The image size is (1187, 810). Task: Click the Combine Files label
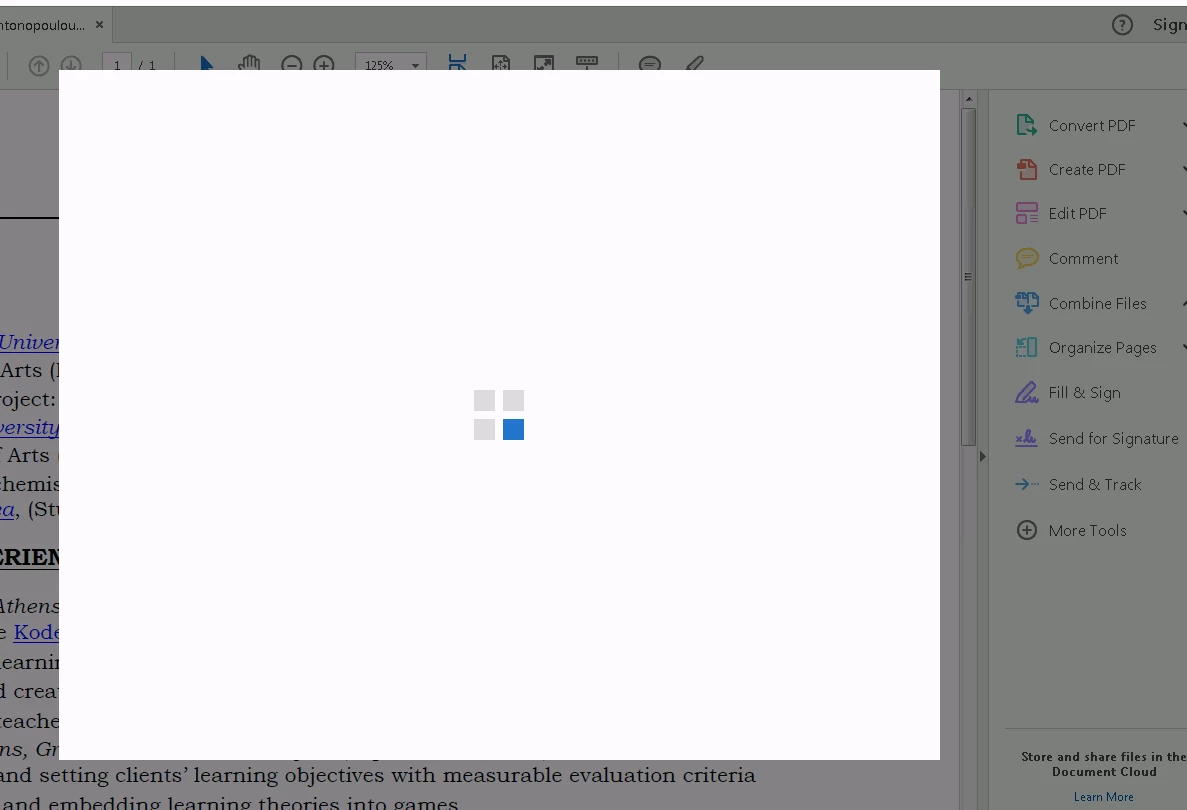tap(1097, 304)
